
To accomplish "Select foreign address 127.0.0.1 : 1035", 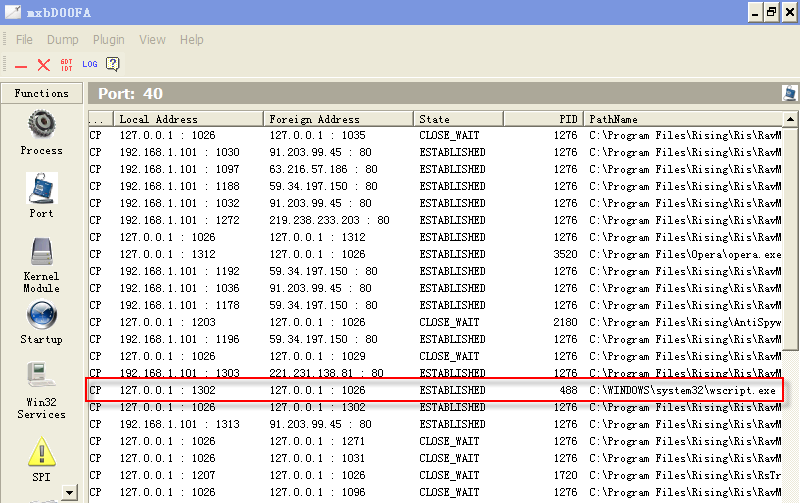I will click(x=317, y=135).
